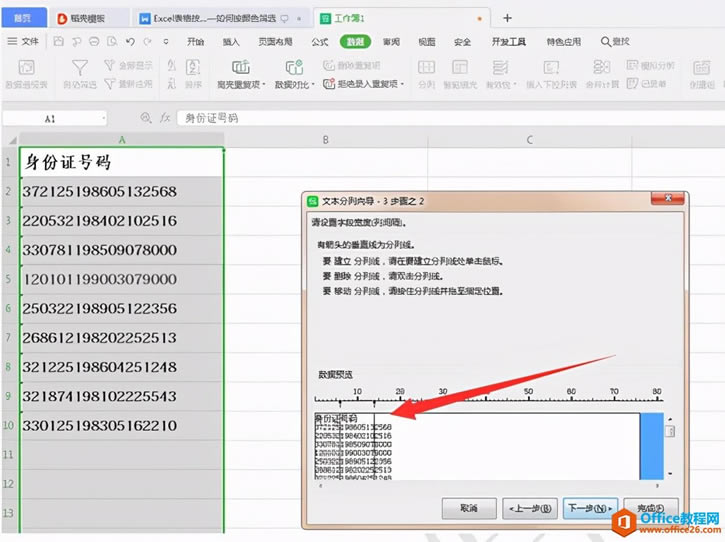Screen dimensions: 725x542
Task: Click the 有效性 icon
Action: pyautogui.click(x=499, y=68)
